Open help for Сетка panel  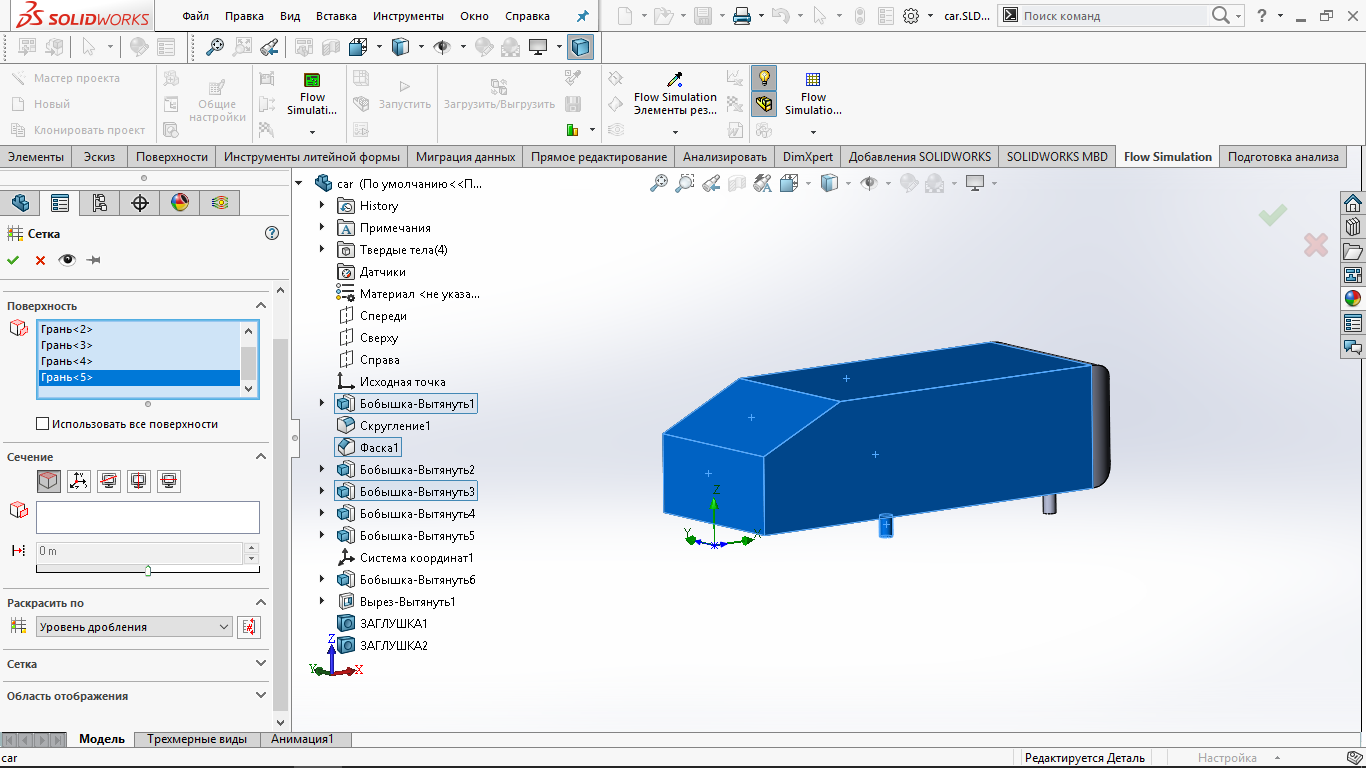(x=271, y=233)
